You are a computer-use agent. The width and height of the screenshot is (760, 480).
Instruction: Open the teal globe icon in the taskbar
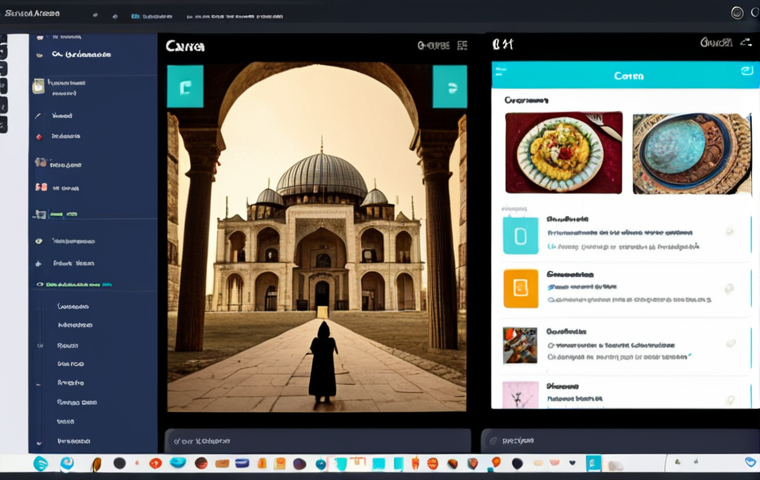[321, 464]
